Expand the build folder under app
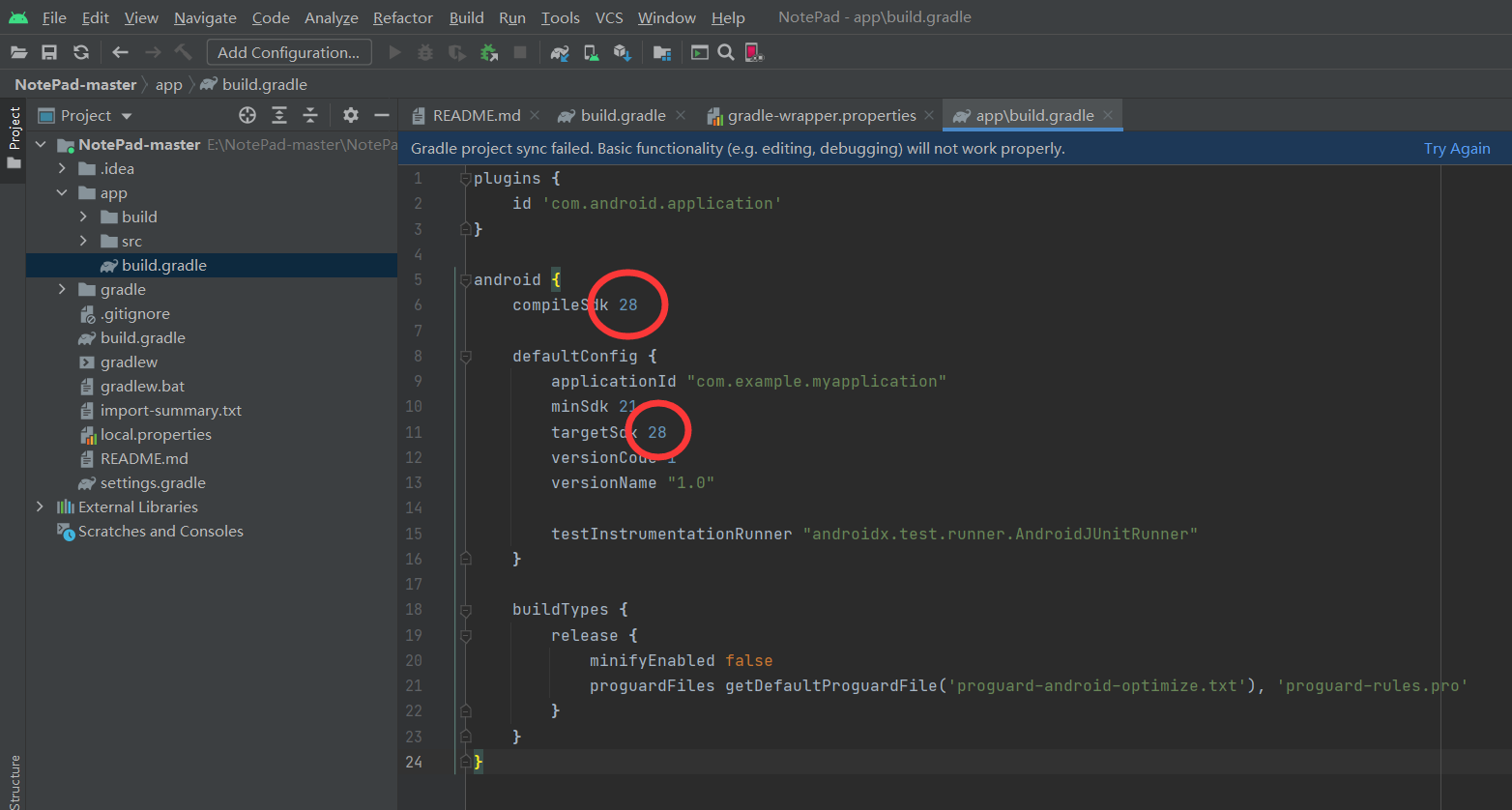The width and height of the screenshot is (1512, 810). pos(83,217)
